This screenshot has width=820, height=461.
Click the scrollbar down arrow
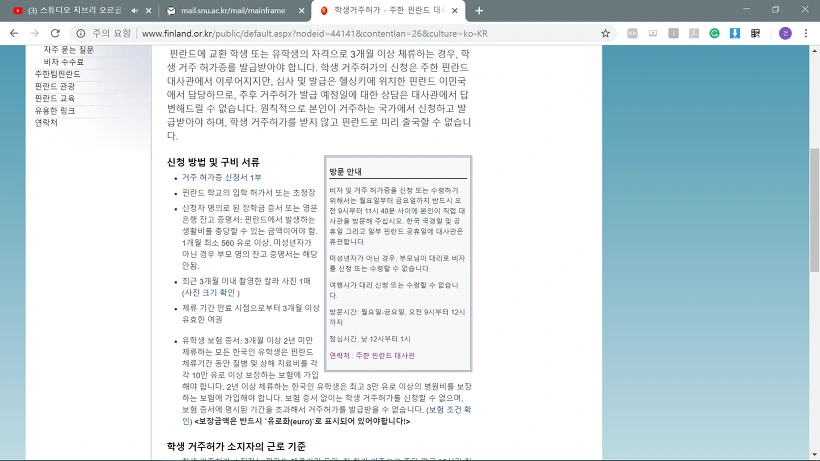[x=814, y=455]
